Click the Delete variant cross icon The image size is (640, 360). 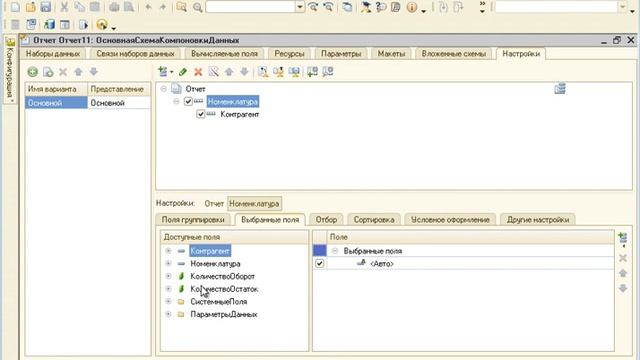[63, 72]
